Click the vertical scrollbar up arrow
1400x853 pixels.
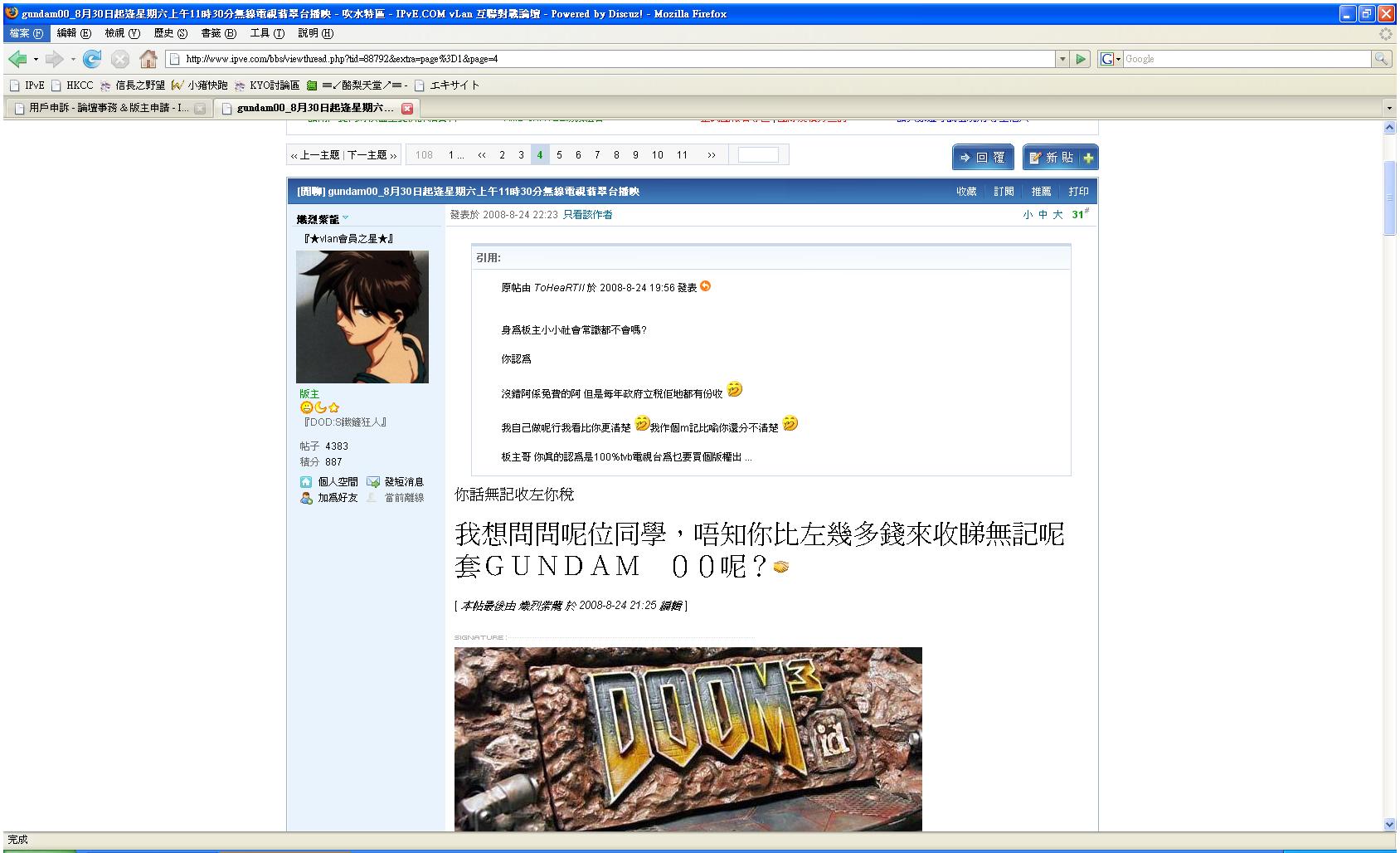(1390, 128)
